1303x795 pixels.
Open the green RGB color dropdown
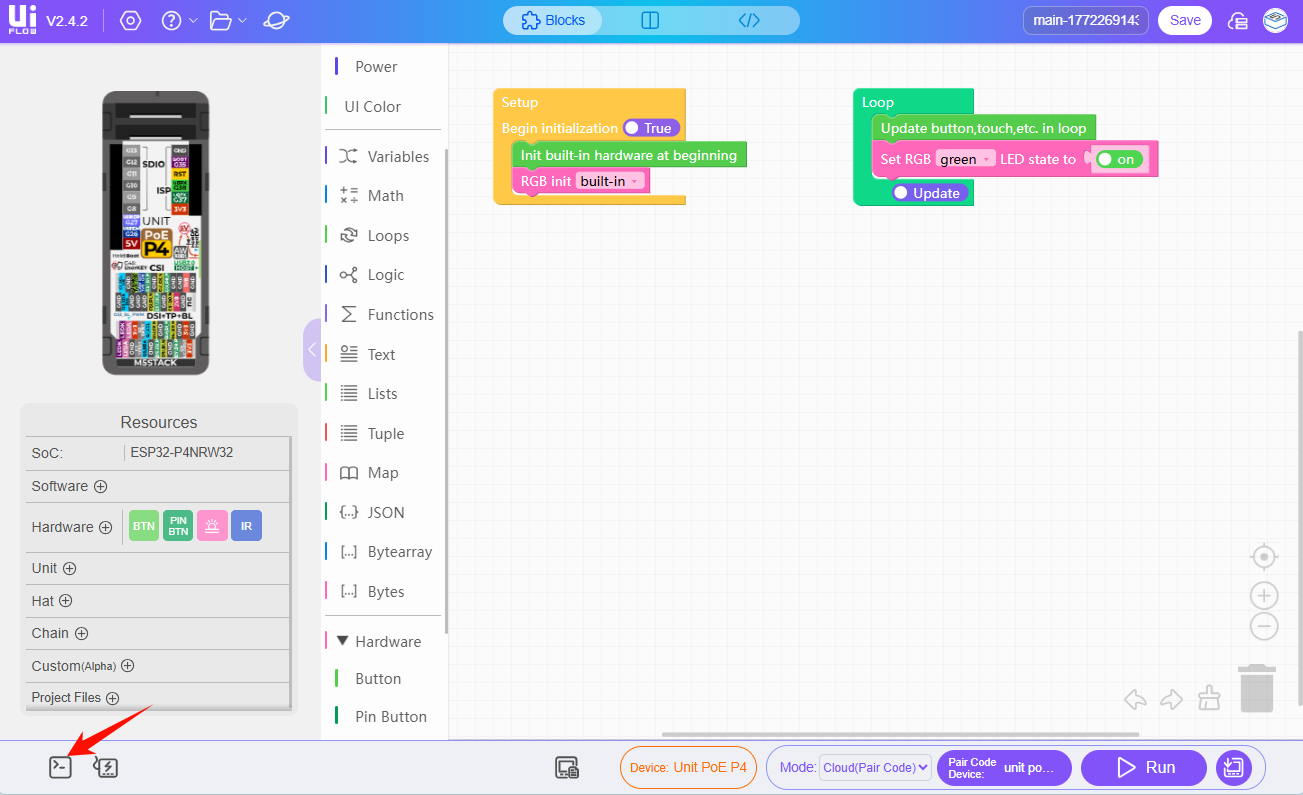pyautogui.click(x=965, y=159)
